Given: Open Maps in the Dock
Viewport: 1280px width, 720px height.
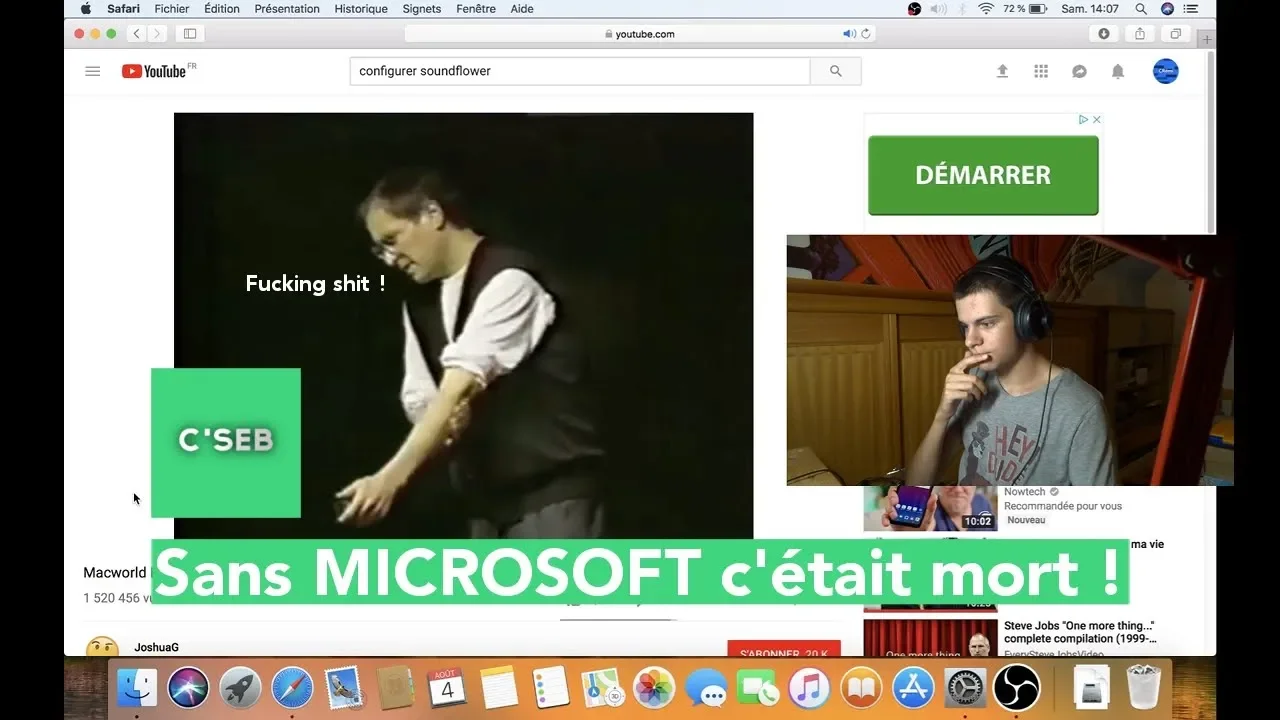Looking at the screenshot, I should point(603,687).
